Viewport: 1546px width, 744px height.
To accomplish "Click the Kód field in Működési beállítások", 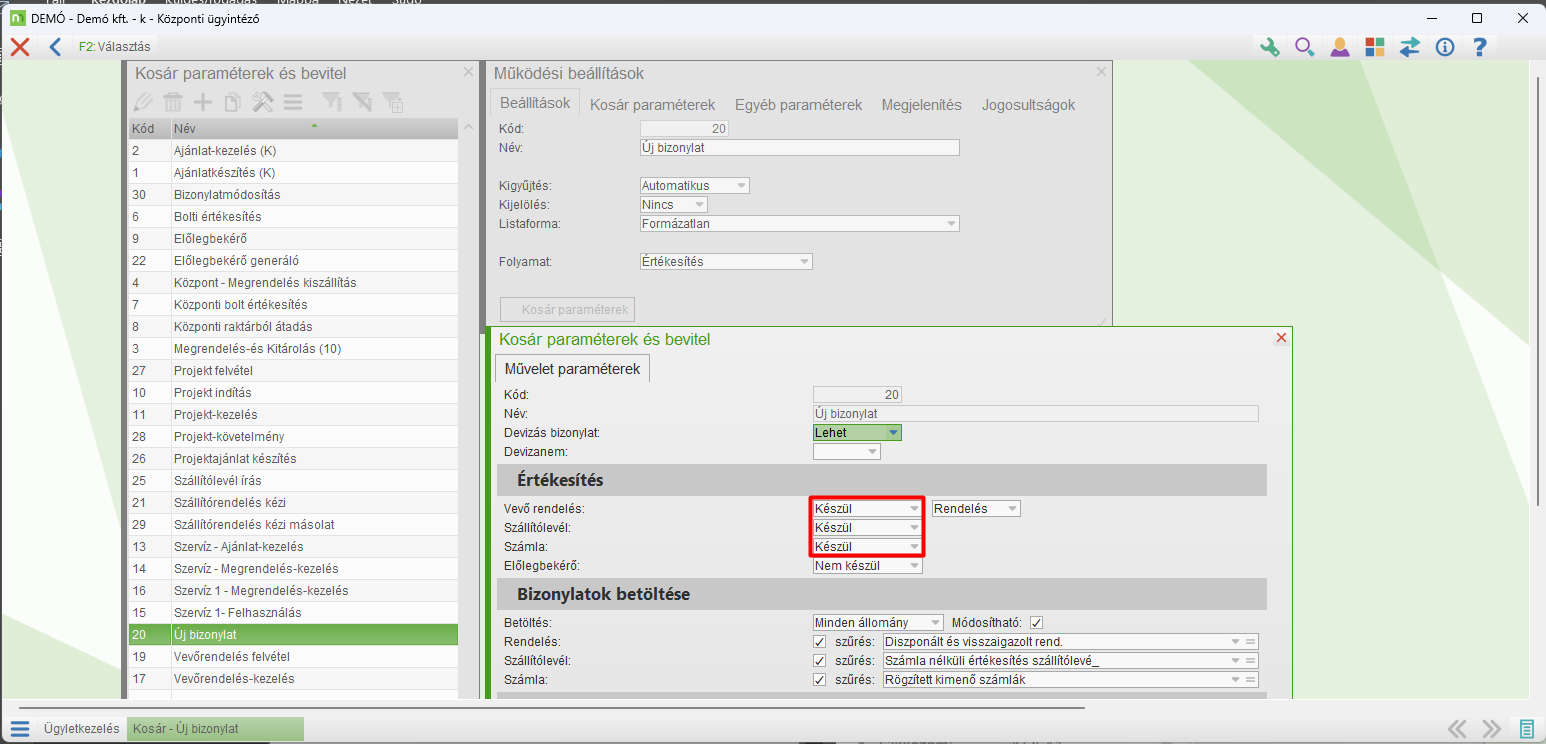I will [x=684, y=129].
